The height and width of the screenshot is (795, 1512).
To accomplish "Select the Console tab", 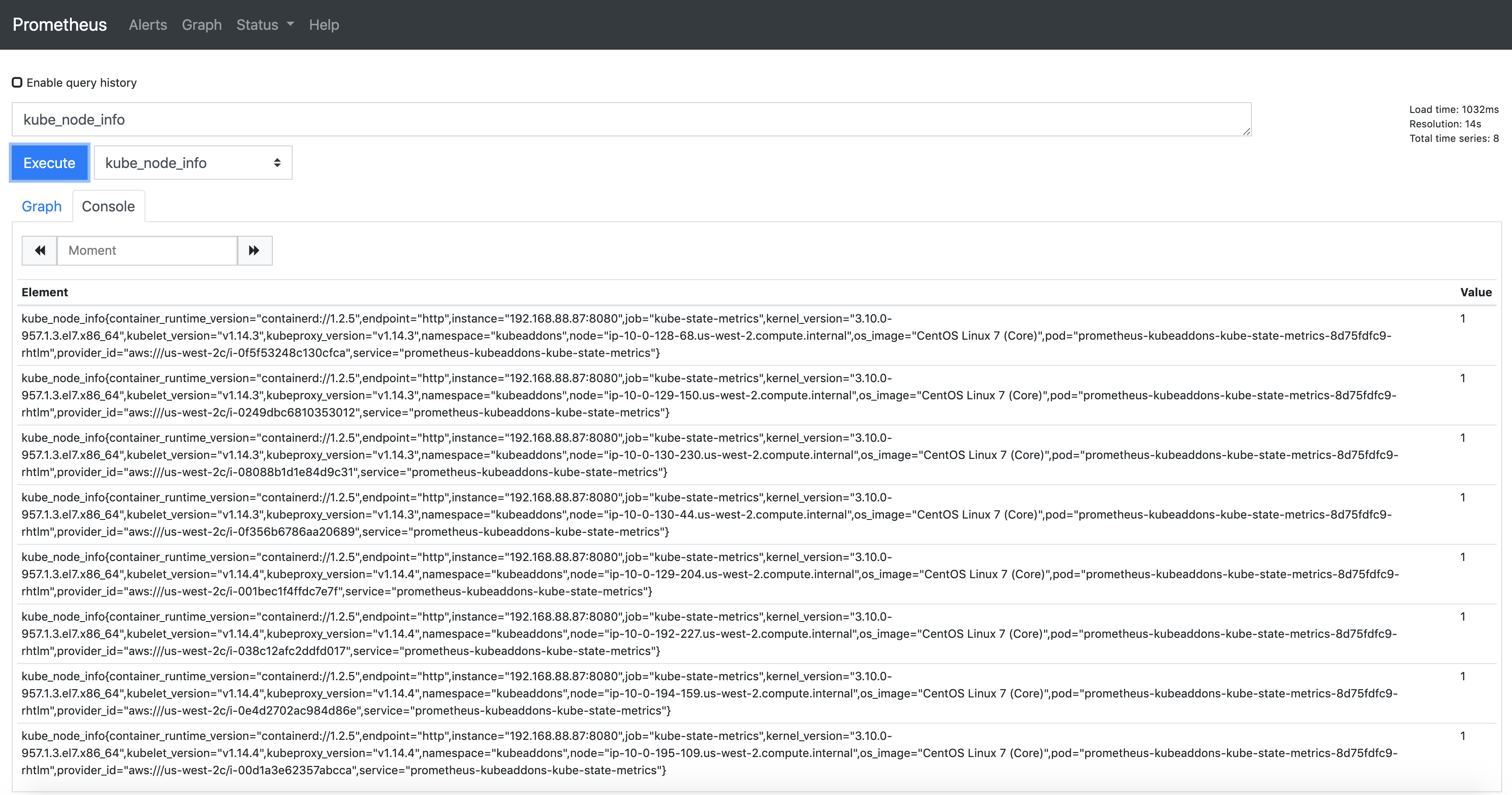I will [x=108, y=206].
